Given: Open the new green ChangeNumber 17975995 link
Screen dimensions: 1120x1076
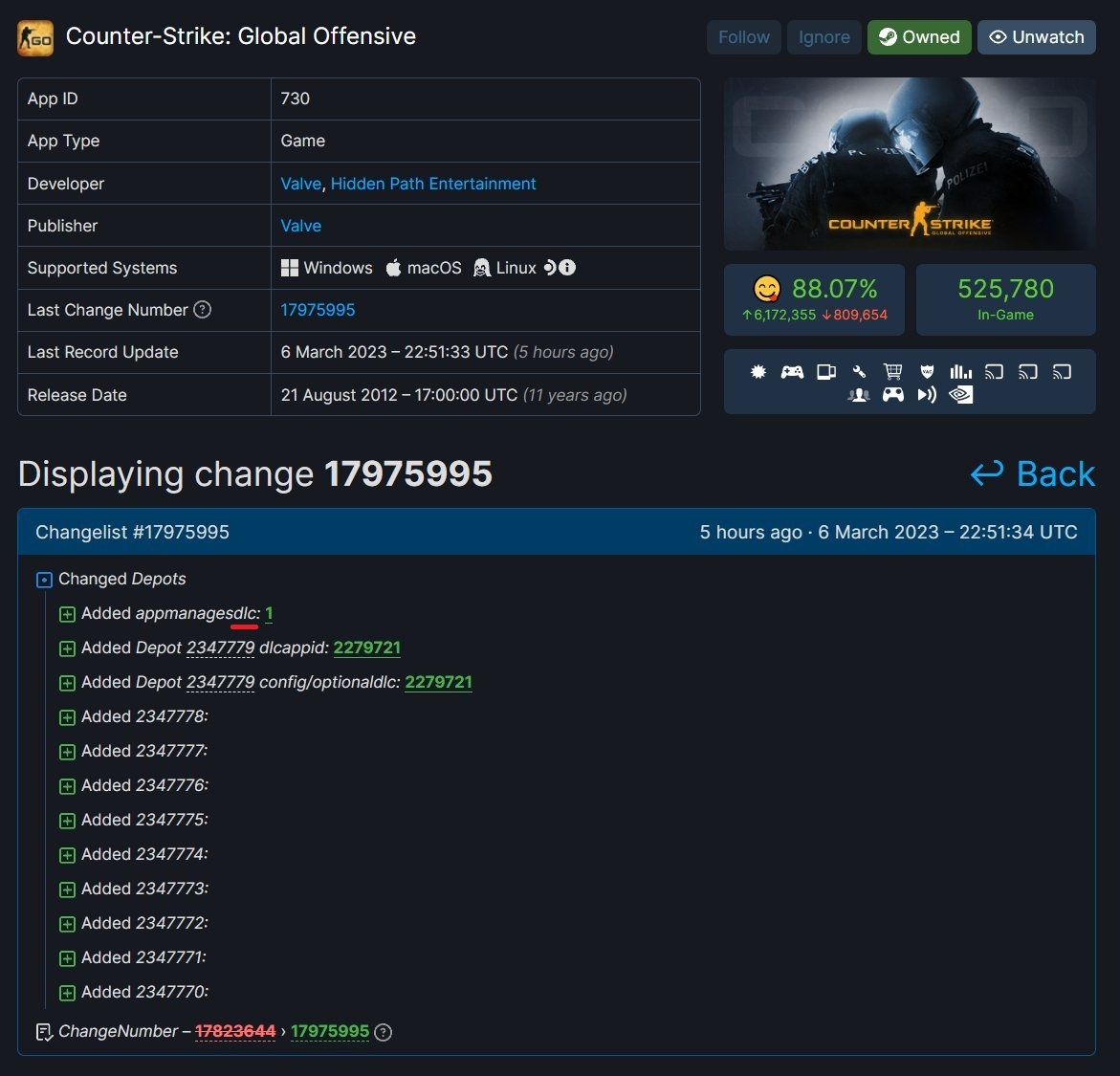Looking at the screenshot, I should click(330, 1031).
